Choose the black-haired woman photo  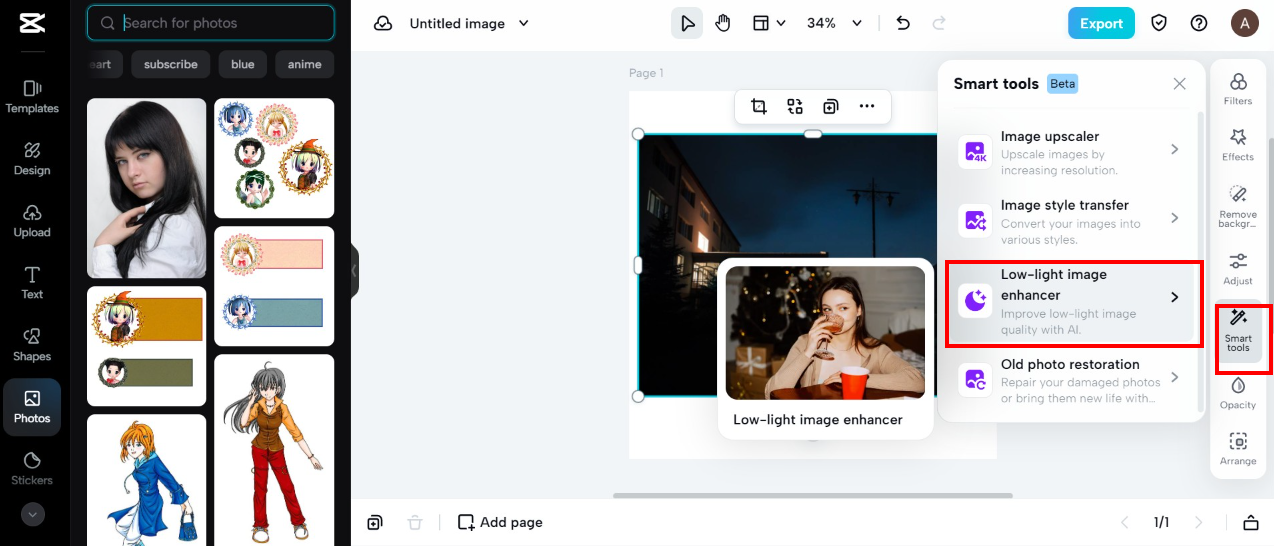click(x=147, y=188)
